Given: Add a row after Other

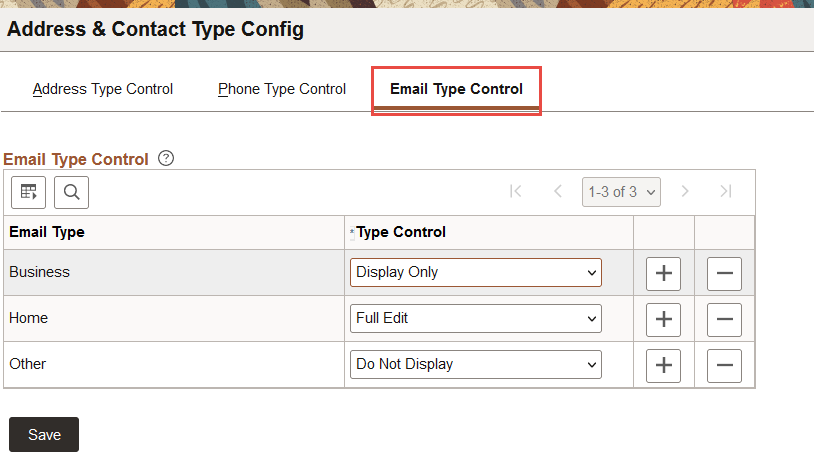Looking at the screenshot, I should (663, 365).
